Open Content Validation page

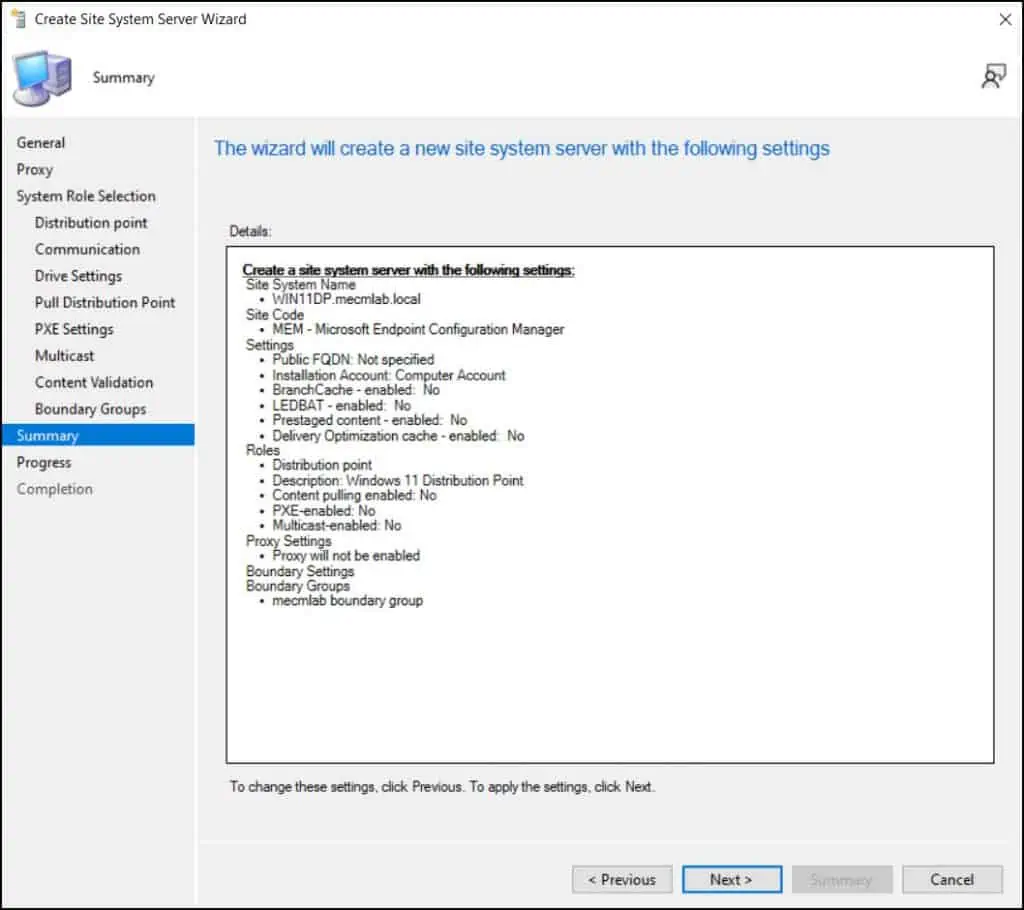point(94,382)
